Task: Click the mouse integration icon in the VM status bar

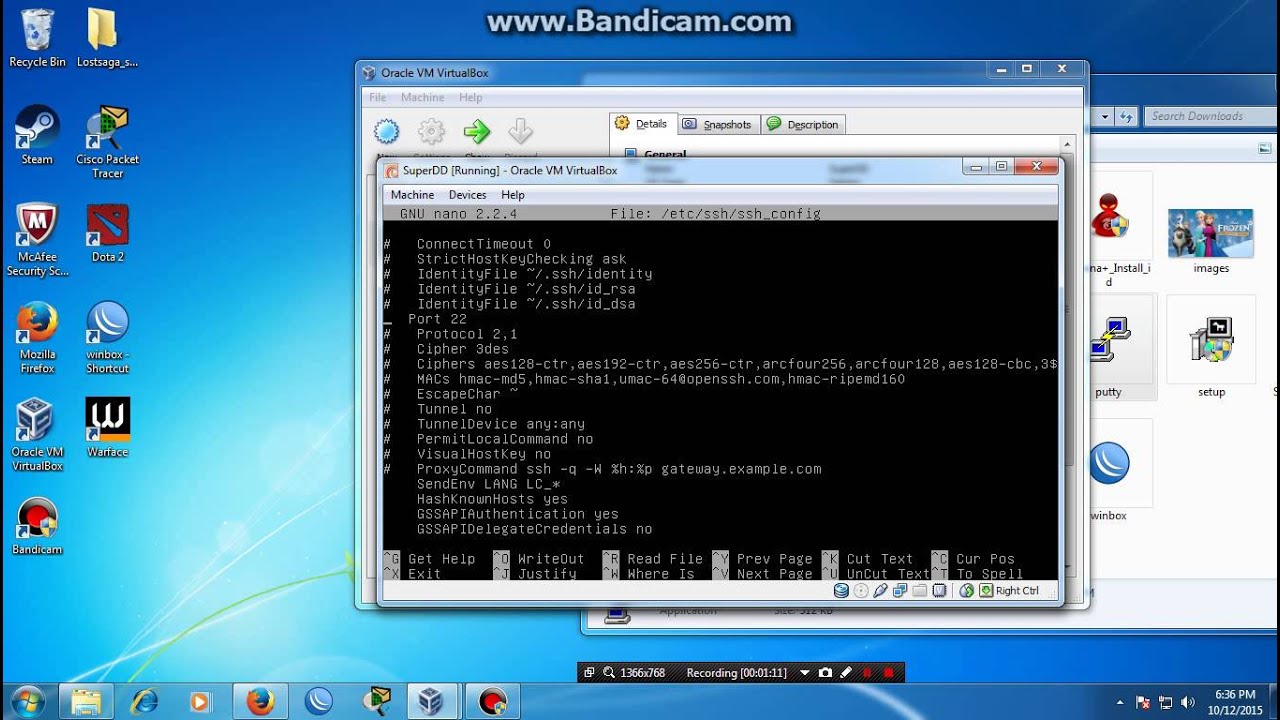Action: (967, 590)
